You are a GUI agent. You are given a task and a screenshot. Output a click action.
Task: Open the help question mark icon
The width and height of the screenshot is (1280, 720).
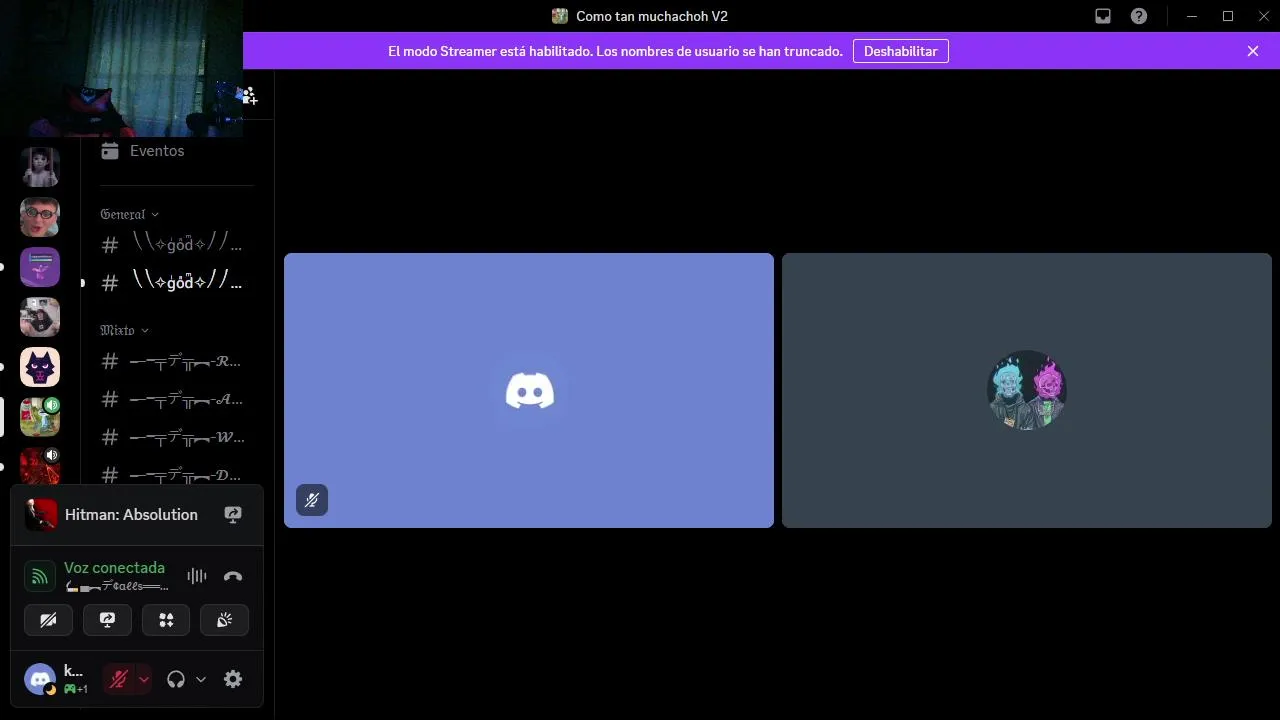pyautogui.click(x=1138, y=16)
